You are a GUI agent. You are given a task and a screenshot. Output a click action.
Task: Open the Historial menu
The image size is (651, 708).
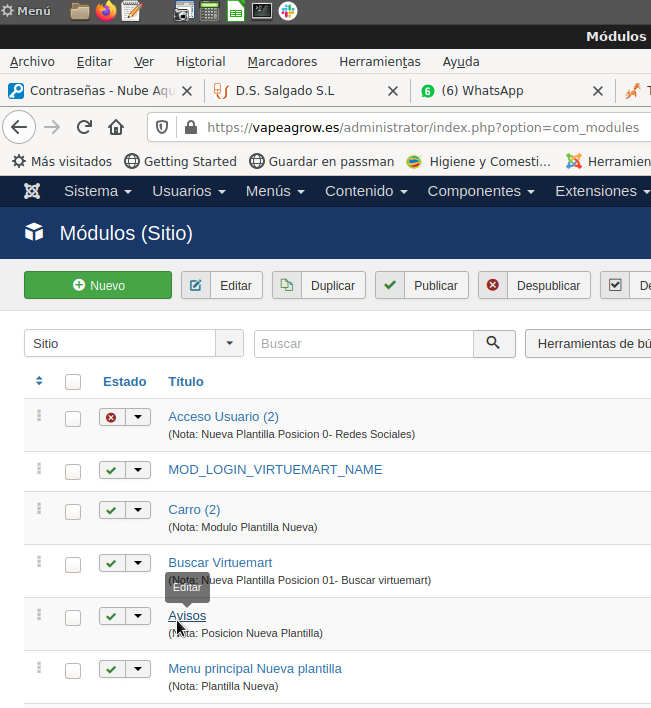(x=200, y=62)
